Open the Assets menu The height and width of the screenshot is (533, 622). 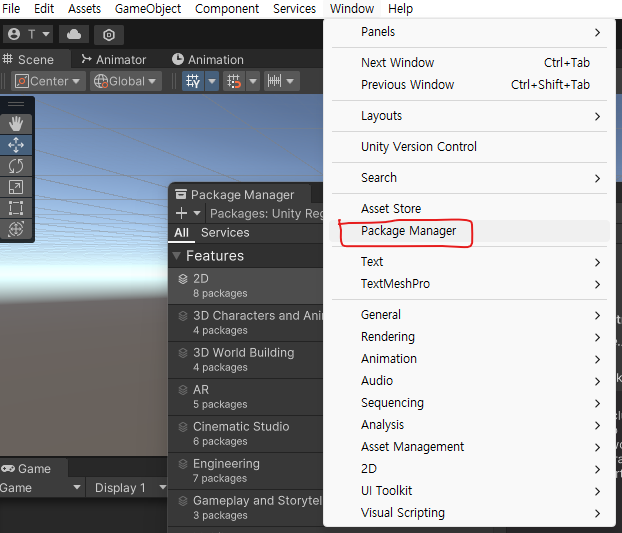tap(84, 9)
